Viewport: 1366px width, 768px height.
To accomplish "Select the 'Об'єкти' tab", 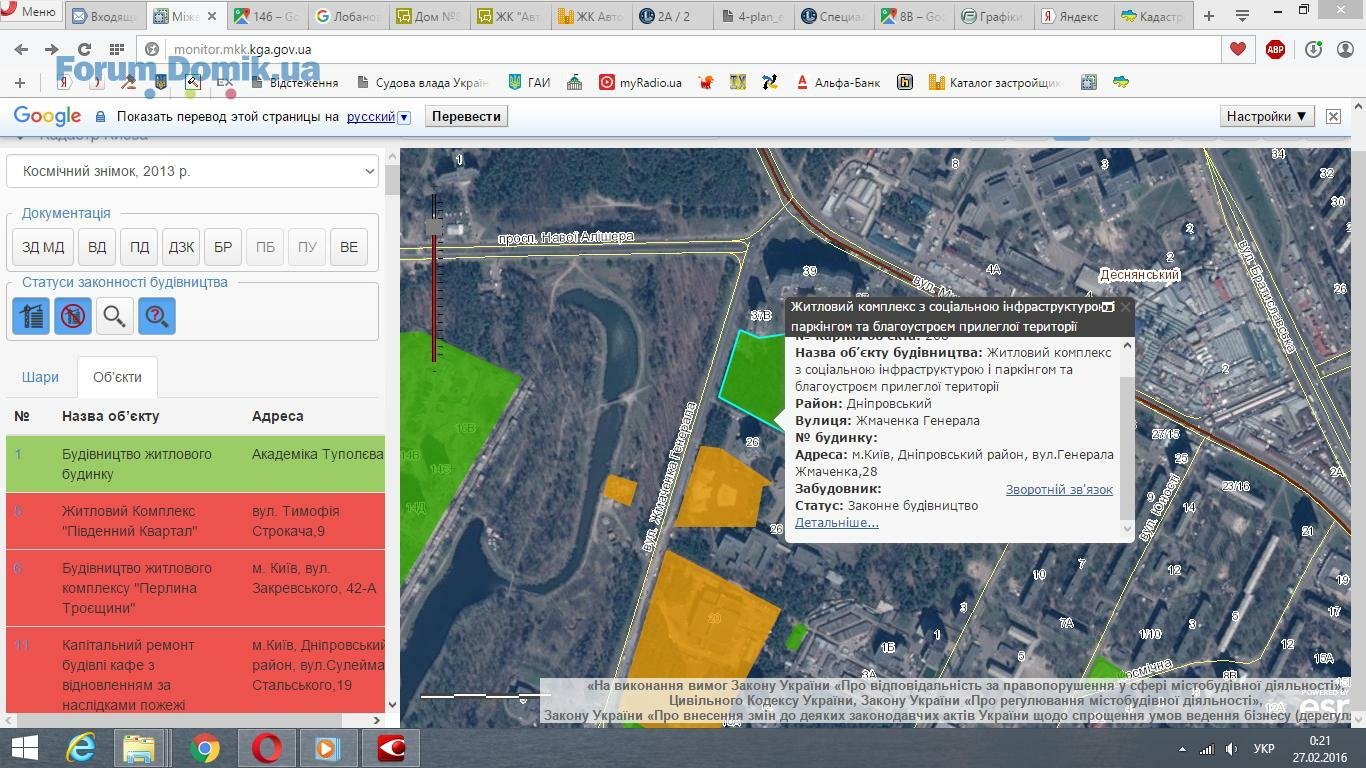I will coord(117,377).
